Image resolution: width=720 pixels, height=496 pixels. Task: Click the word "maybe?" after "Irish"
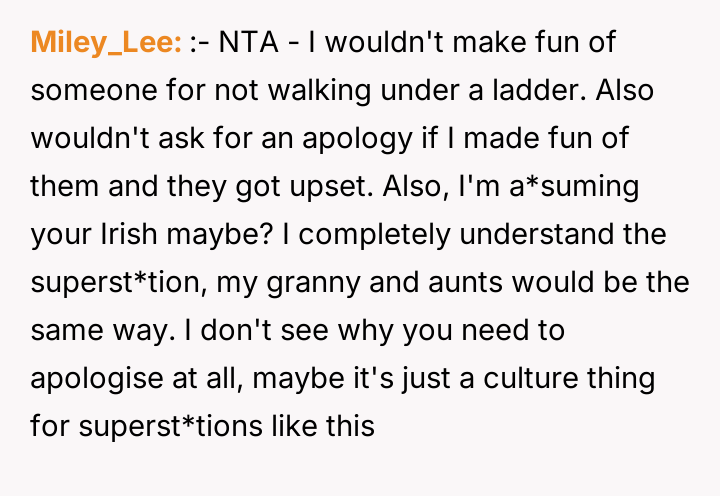(236, 234)
